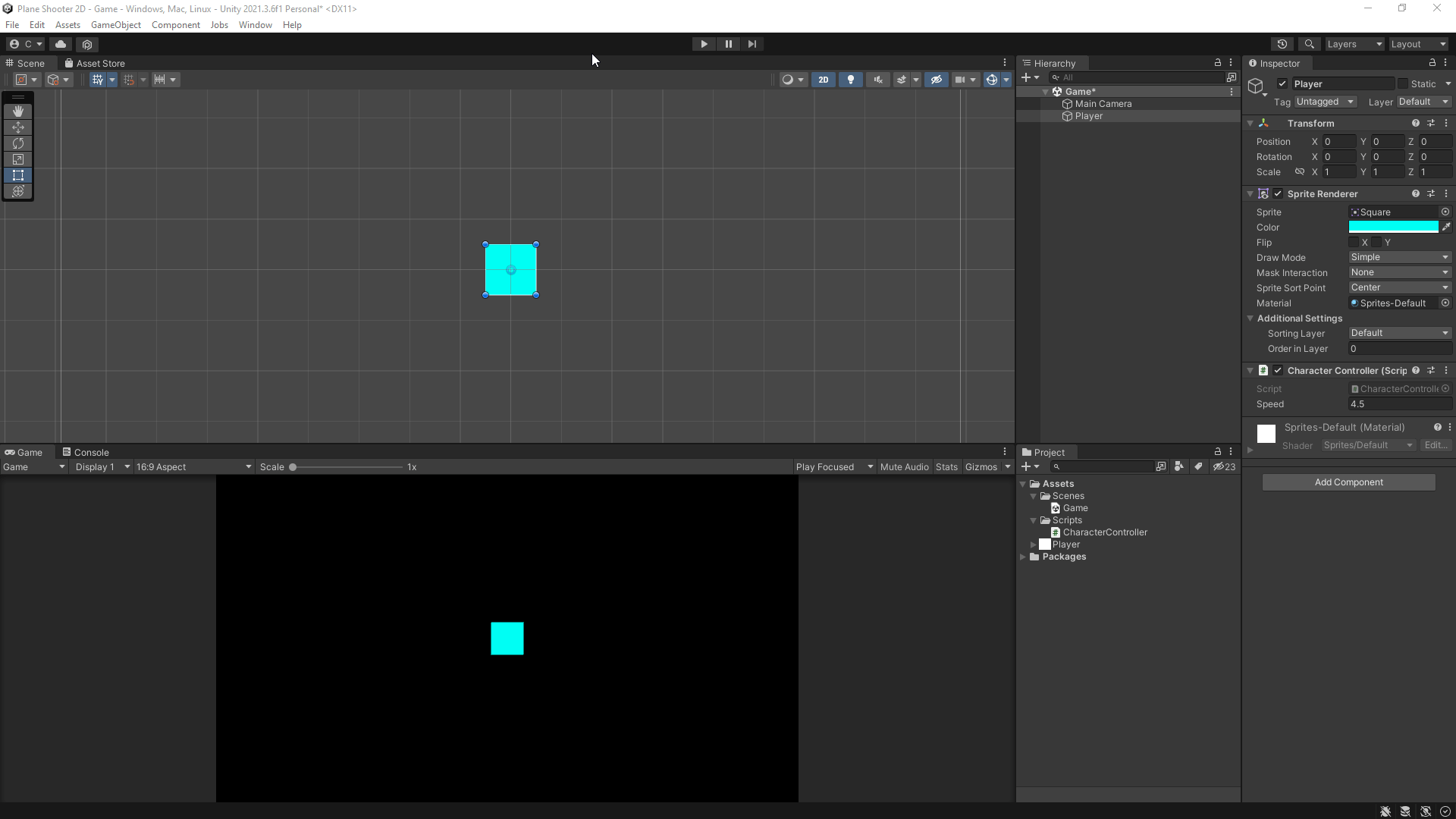Select the Hand tool in the Scene toolbar
The image size is (1456, 819).
pyautogui.click(x=18, y=111)
